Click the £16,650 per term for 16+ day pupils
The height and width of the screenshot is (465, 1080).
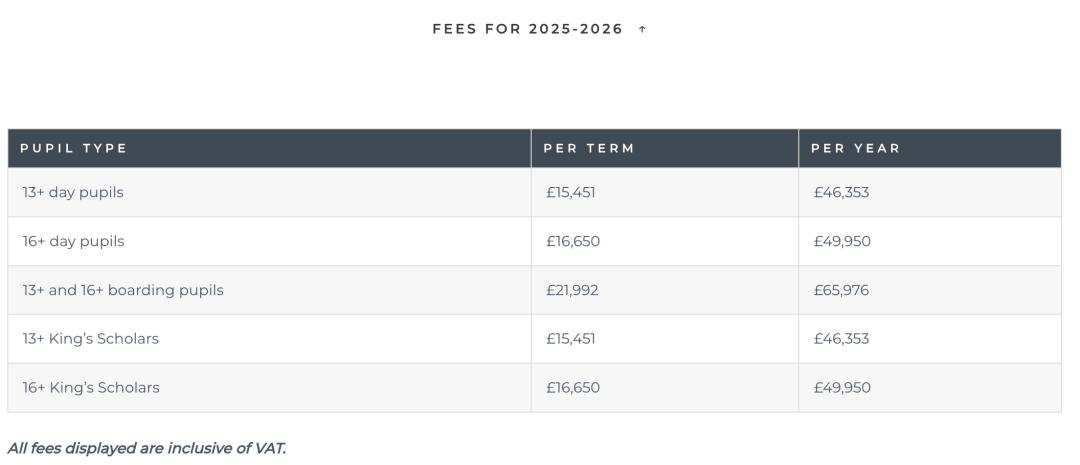[x=573, y=242]
